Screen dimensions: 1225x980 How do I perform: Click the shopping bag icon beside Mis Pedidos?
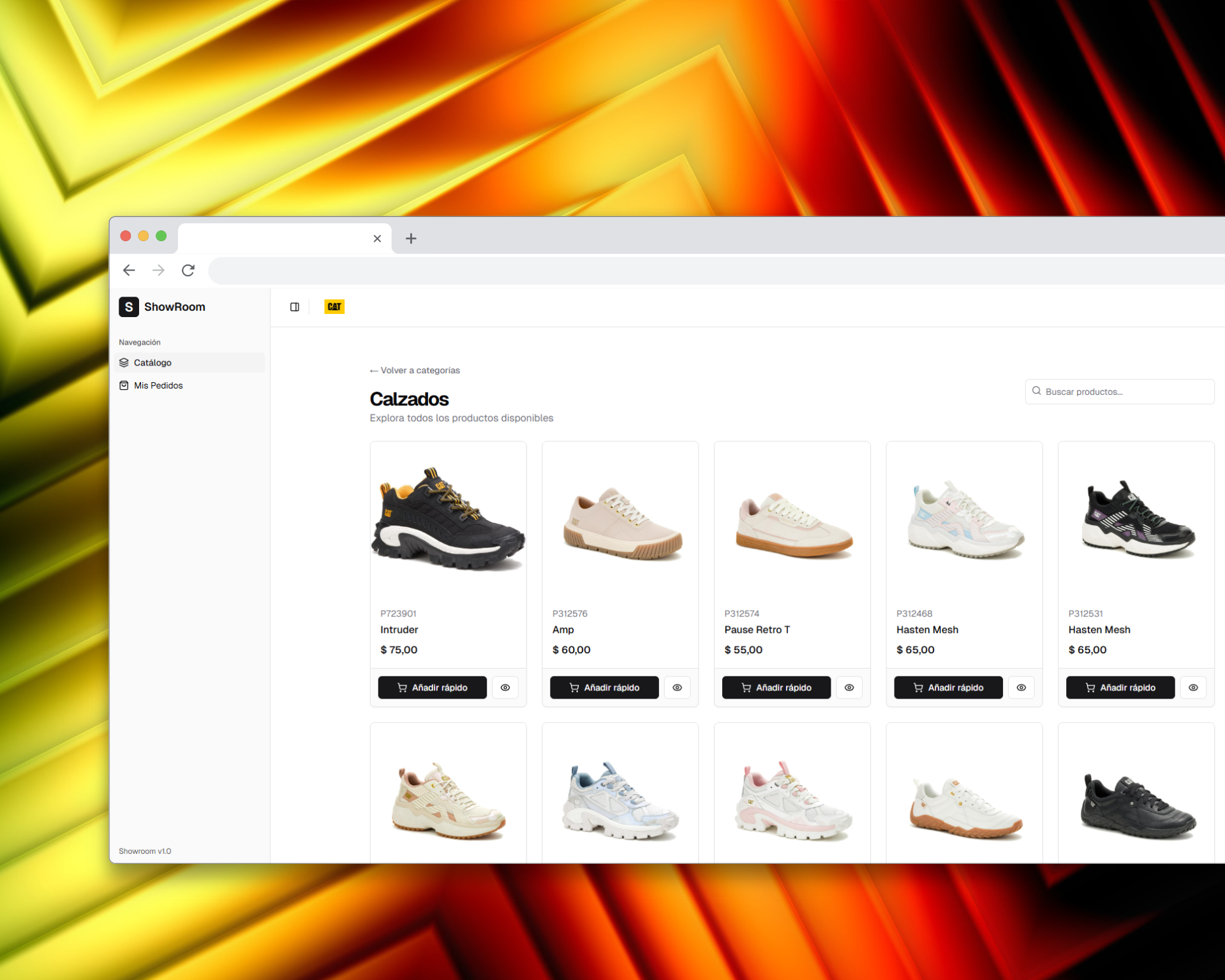tap(124, 385)
